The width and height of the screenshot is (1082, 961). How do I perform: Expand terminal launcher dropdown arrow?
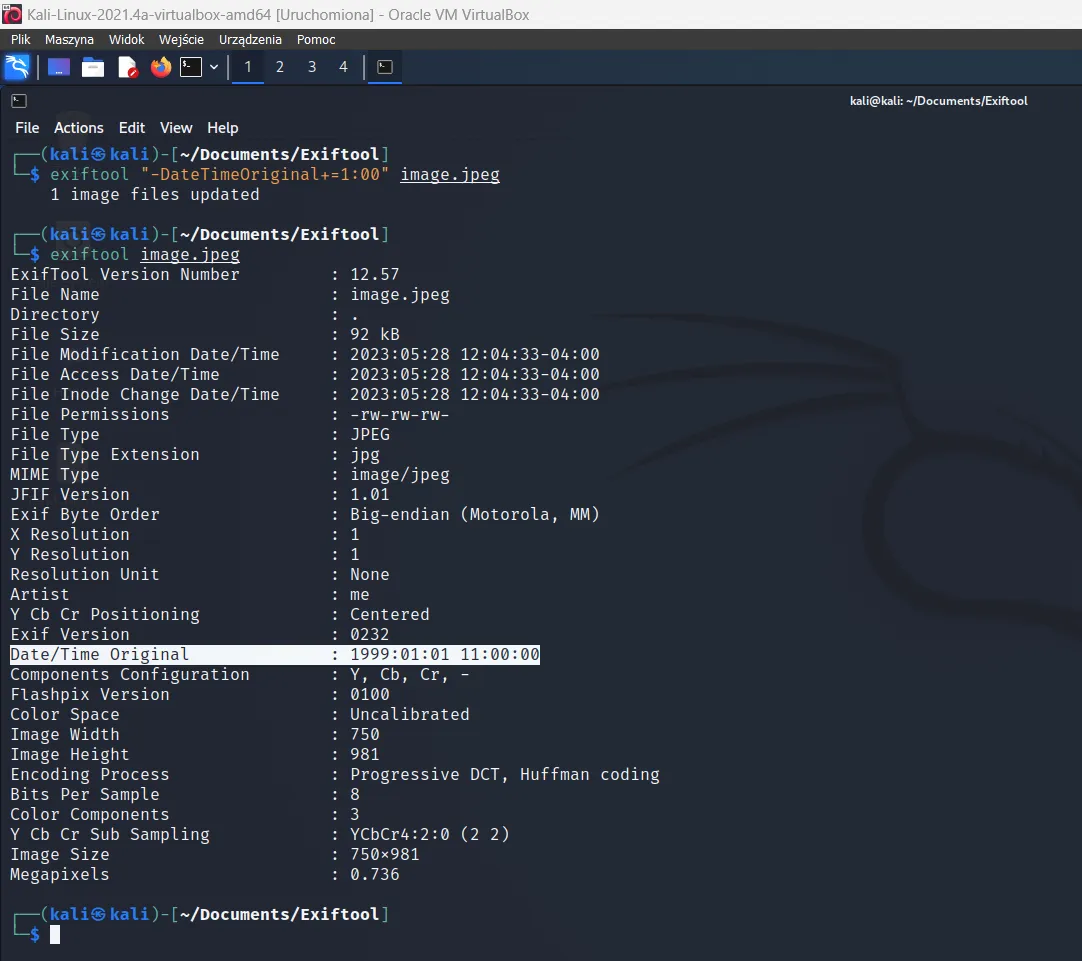(x=214, y=67)
